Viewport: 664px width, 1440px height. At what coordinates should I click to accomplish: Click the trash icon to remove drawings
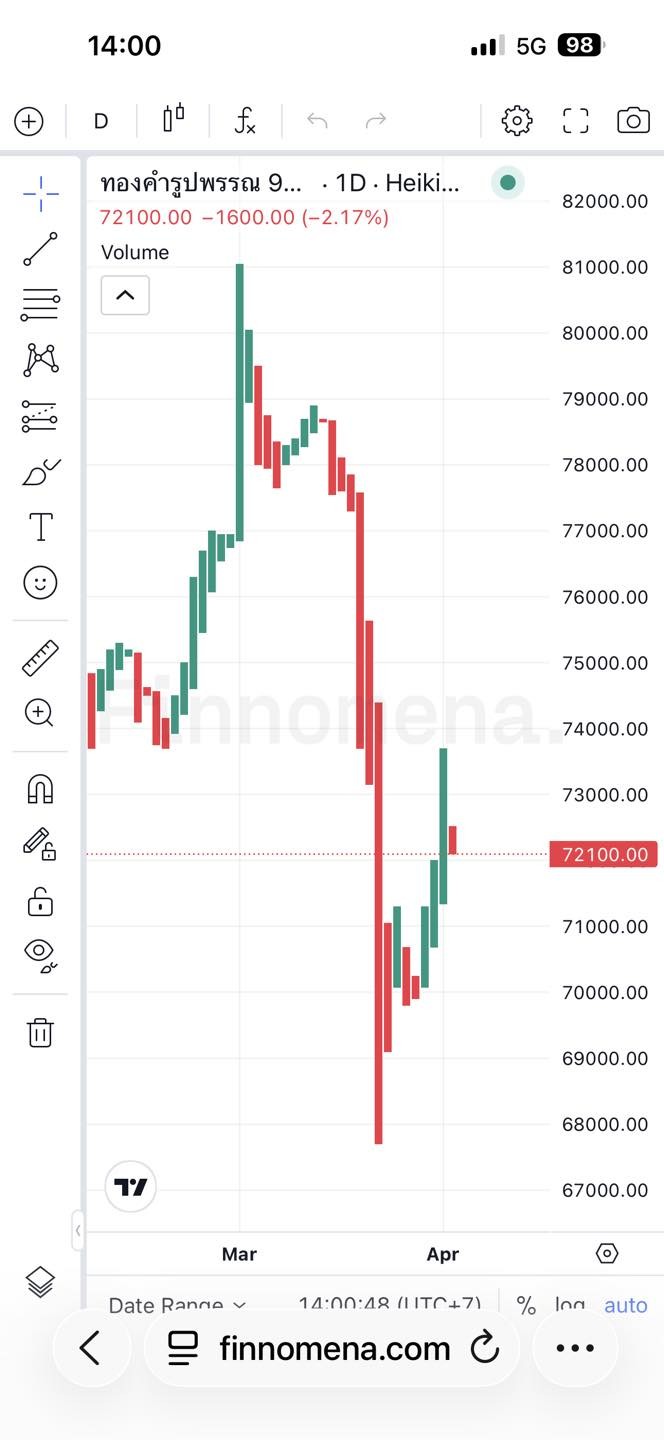click(x=40, y=1032)
